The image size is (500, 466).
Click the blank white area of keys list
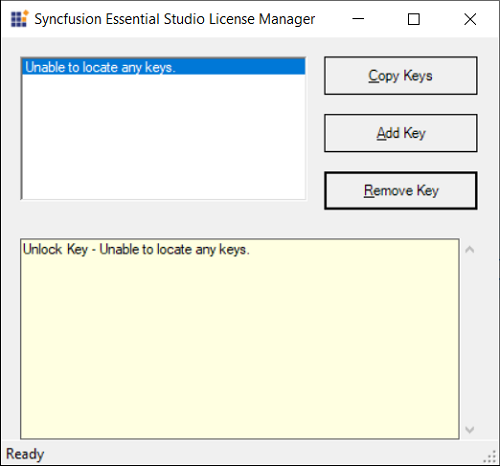[163, 137]
